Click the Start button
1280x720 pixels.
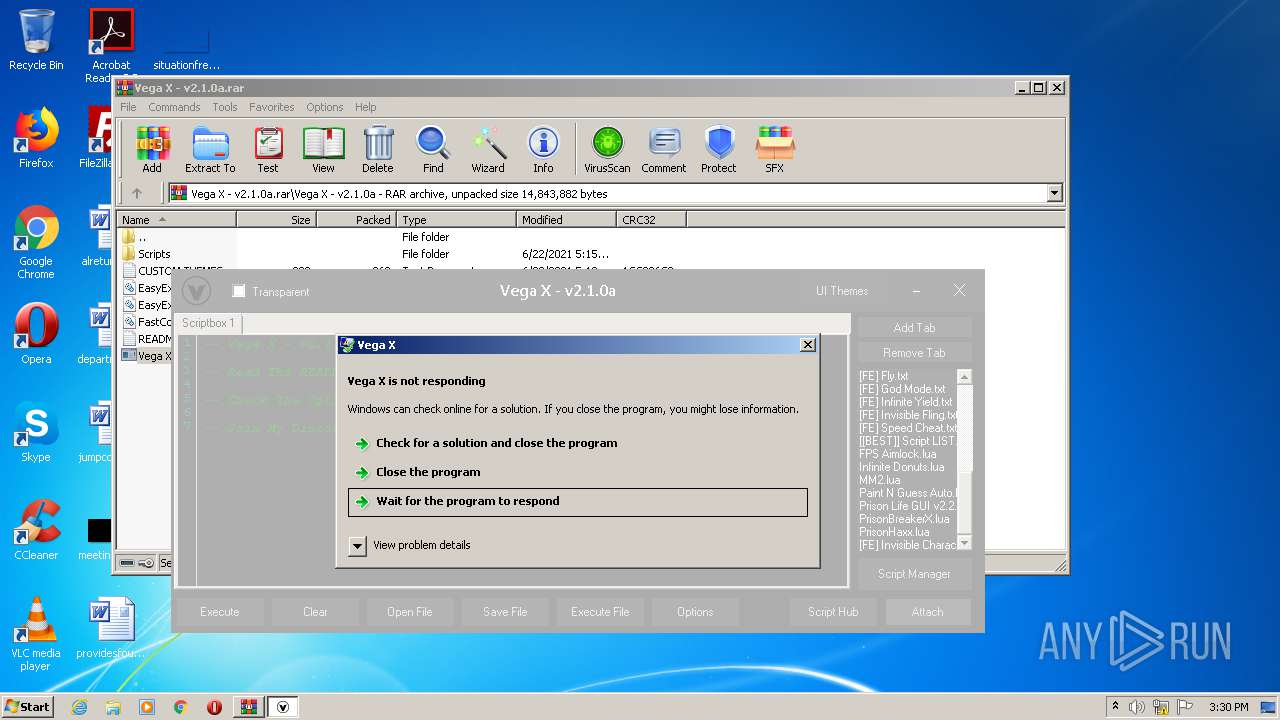(x=27, y=707)
